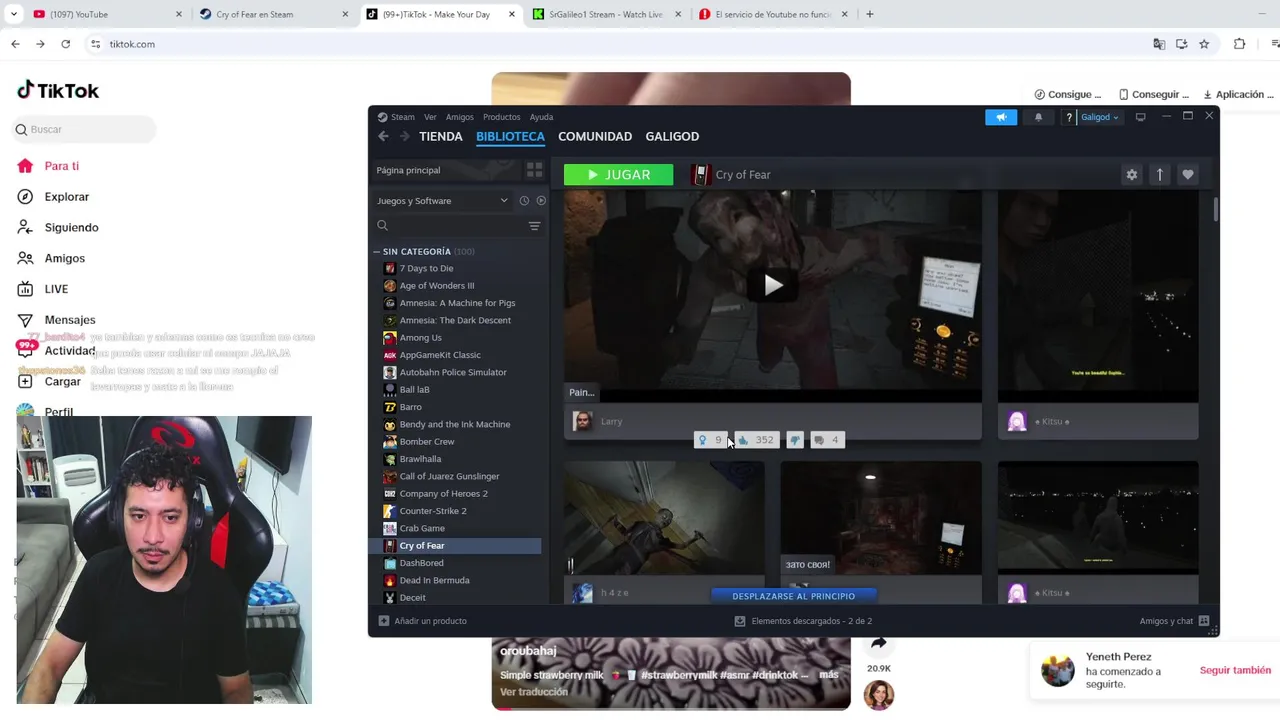
Task: Open the COMUNIDAD tab
Action: [x=595, y=136]
